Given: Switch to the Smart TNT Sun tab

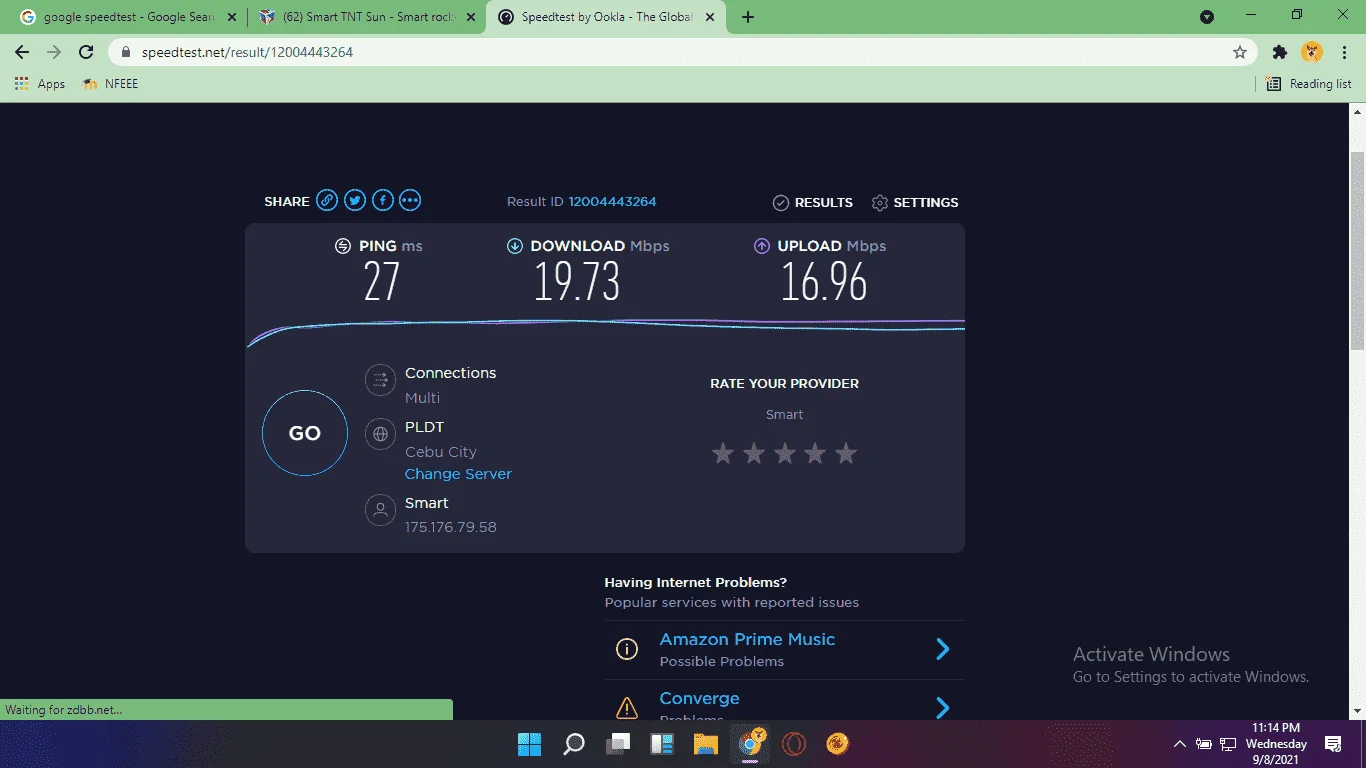Looking at the screenshot, I should pos(366,17).
